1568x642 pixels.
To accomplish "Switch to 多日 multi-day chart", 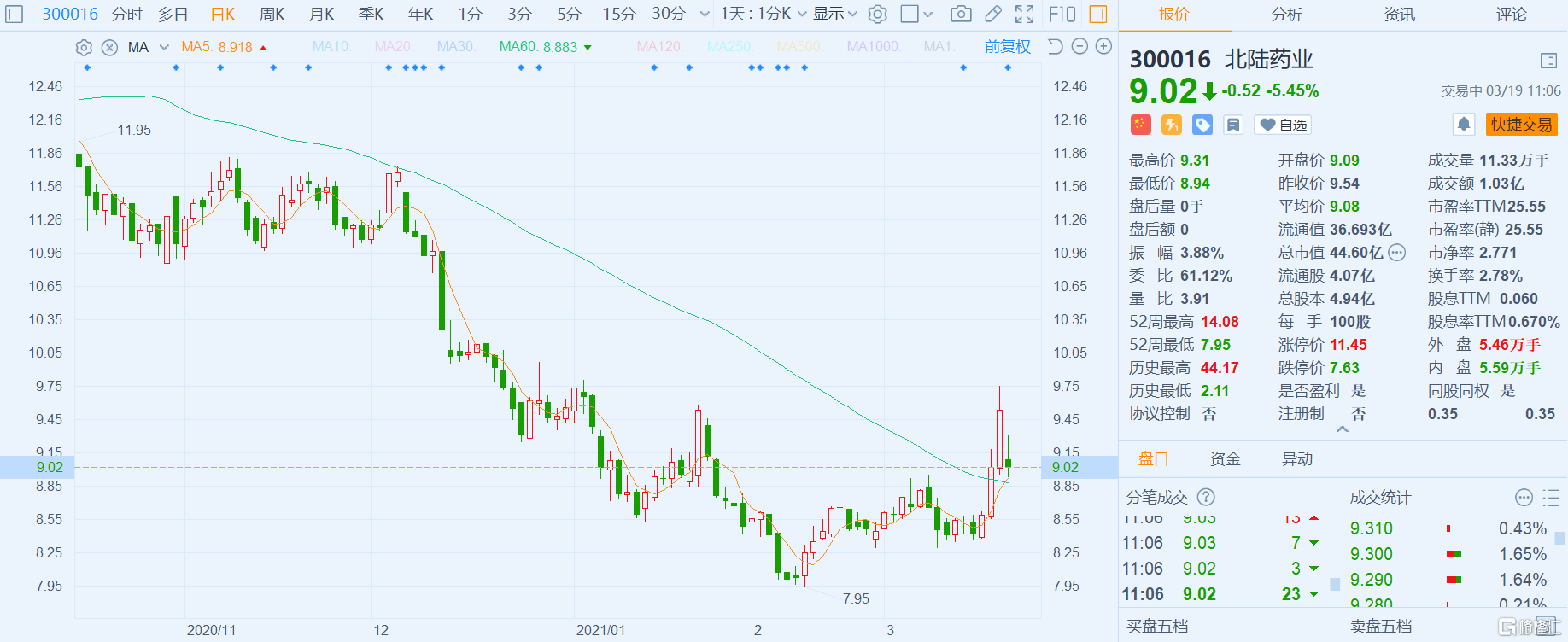I will click(x=173, y=15).
